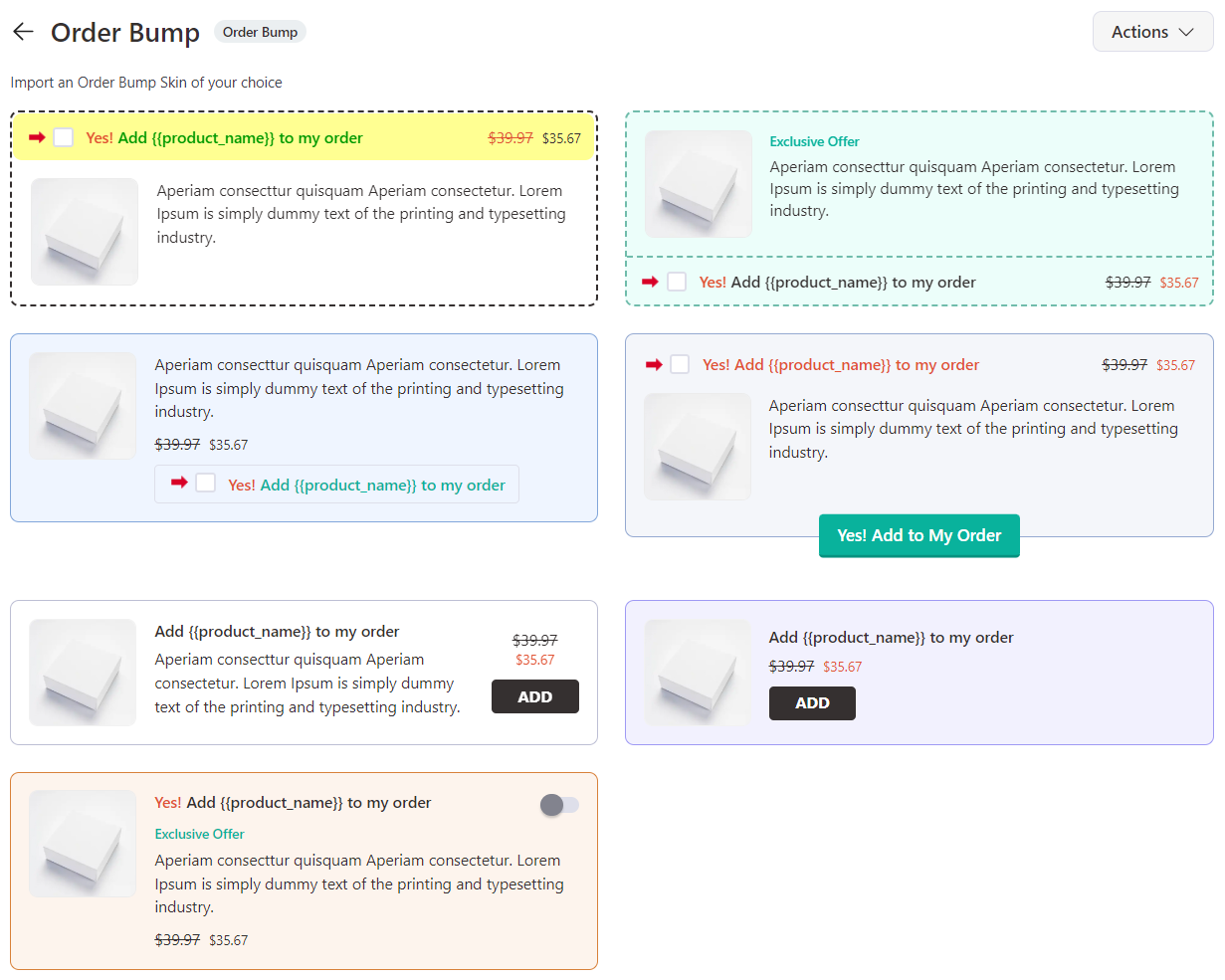Click the black ADD button in white skin
This screenshot has height=980, width=1225.
(534, 696)
